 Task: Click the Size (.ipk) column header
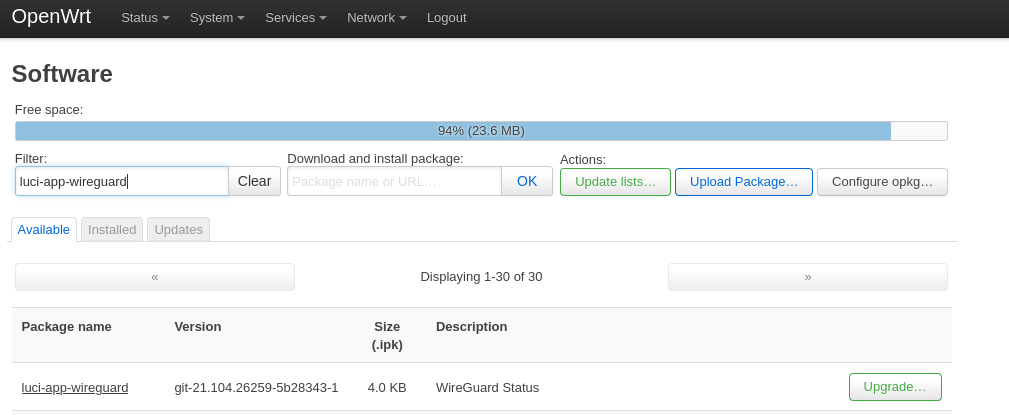click(x=387, y=336)
